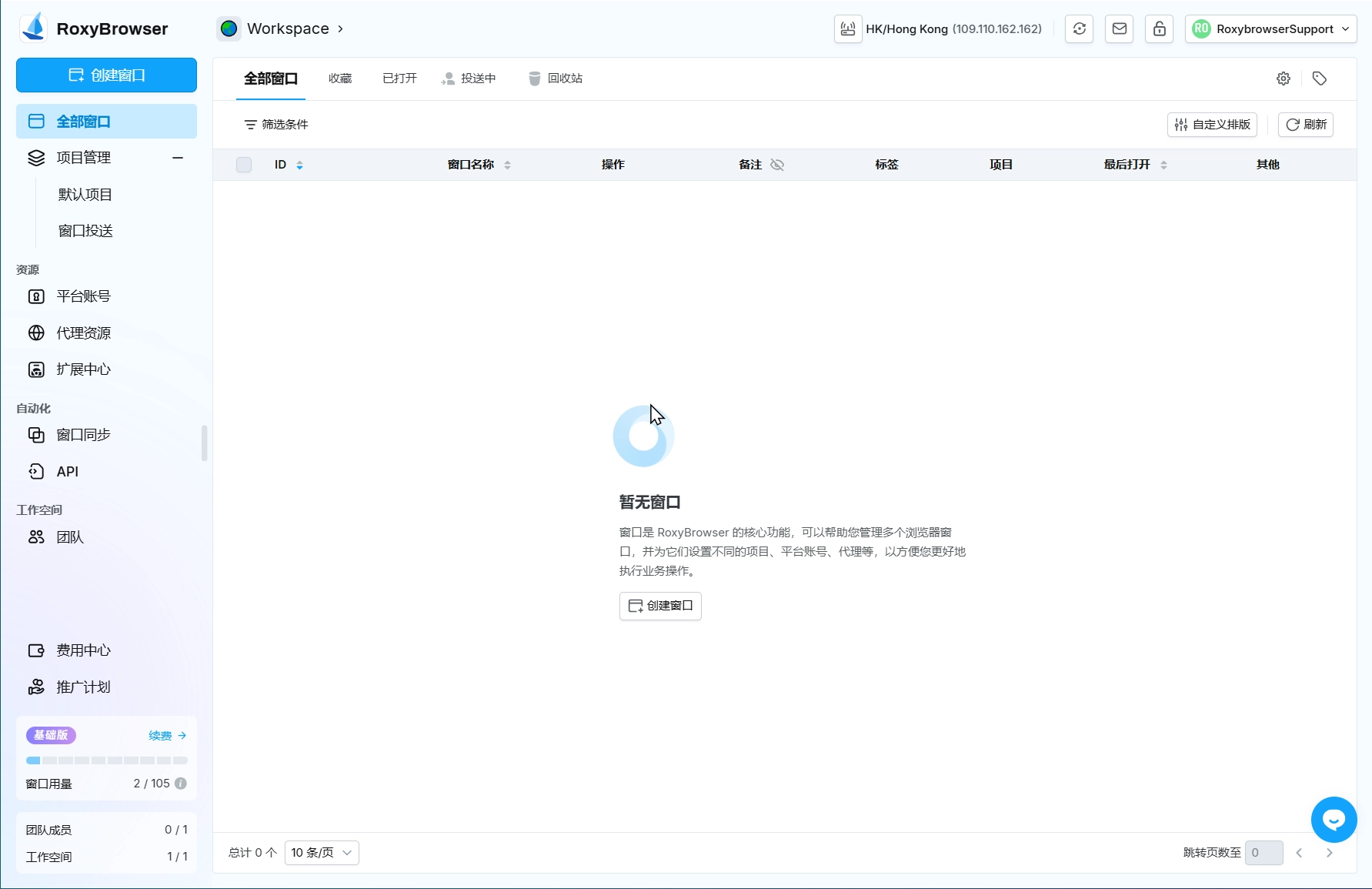1372x889 pixels.
Task: Click the lock icon in header
Action: (1159, 29)
